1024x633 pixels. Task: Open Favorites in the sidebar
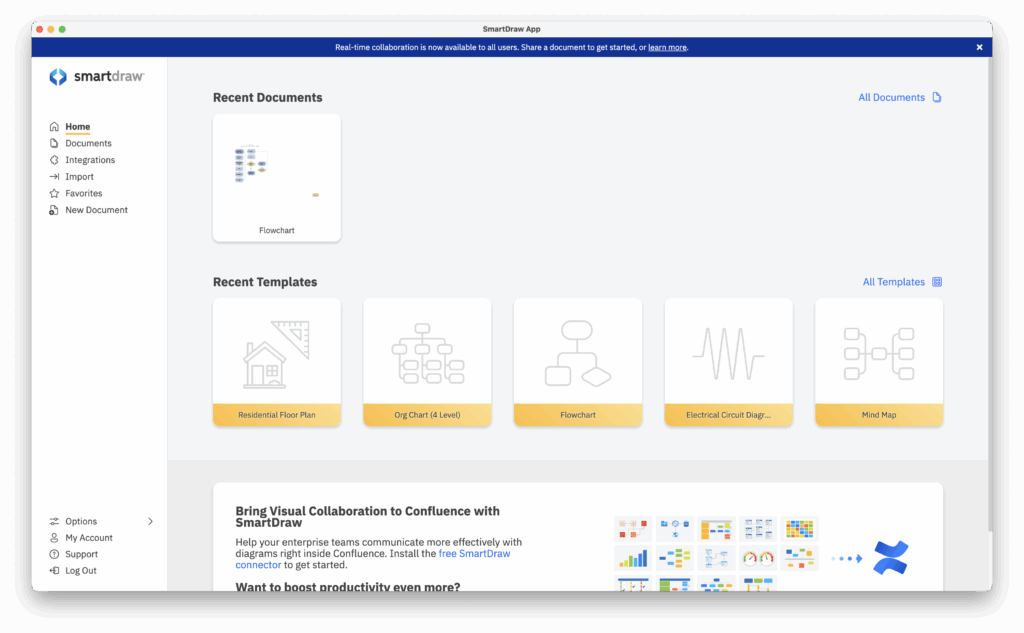[84, 193]
